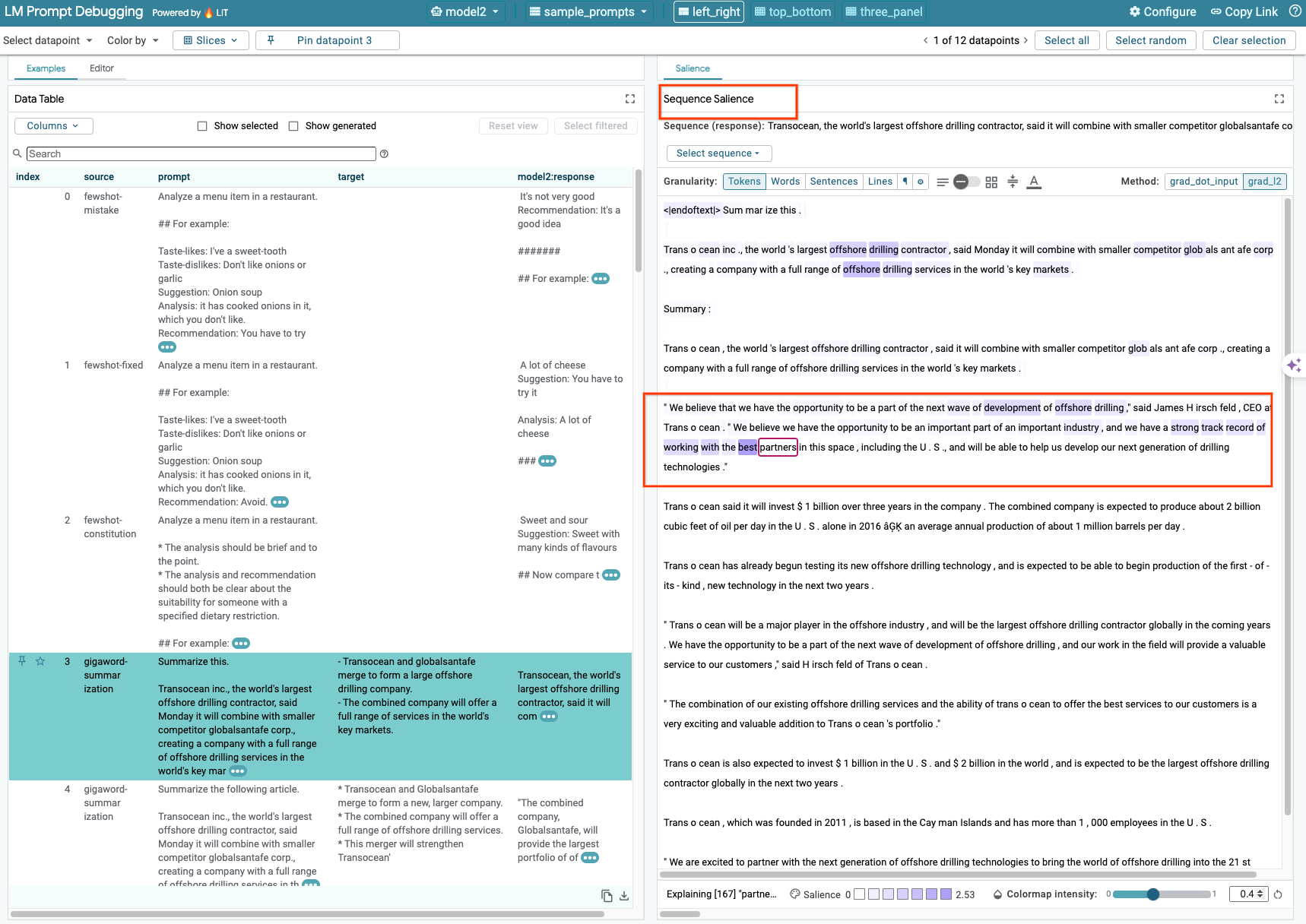1306x924 pixels.
Task: Maximize the Sequence Salience panel
Action: coord(1279,99)
